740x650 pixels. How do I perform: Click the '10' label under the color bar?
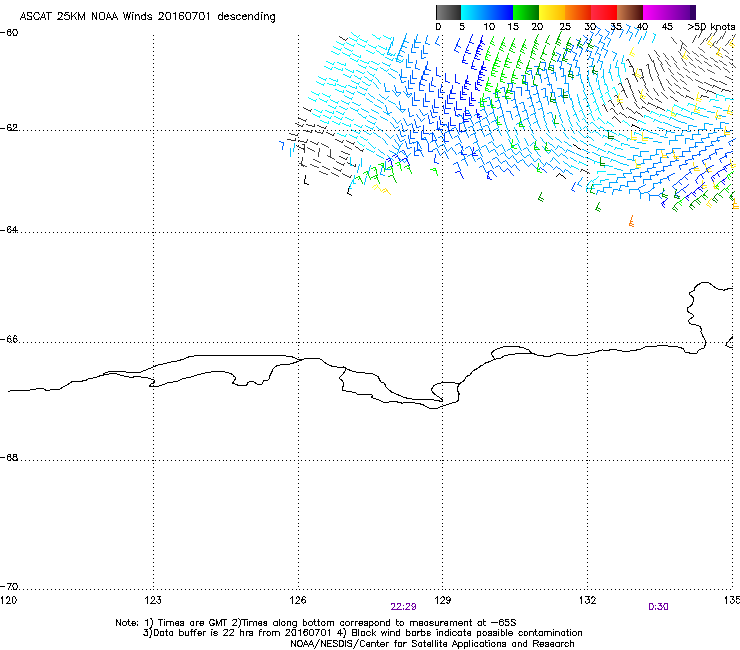point(489,27)
